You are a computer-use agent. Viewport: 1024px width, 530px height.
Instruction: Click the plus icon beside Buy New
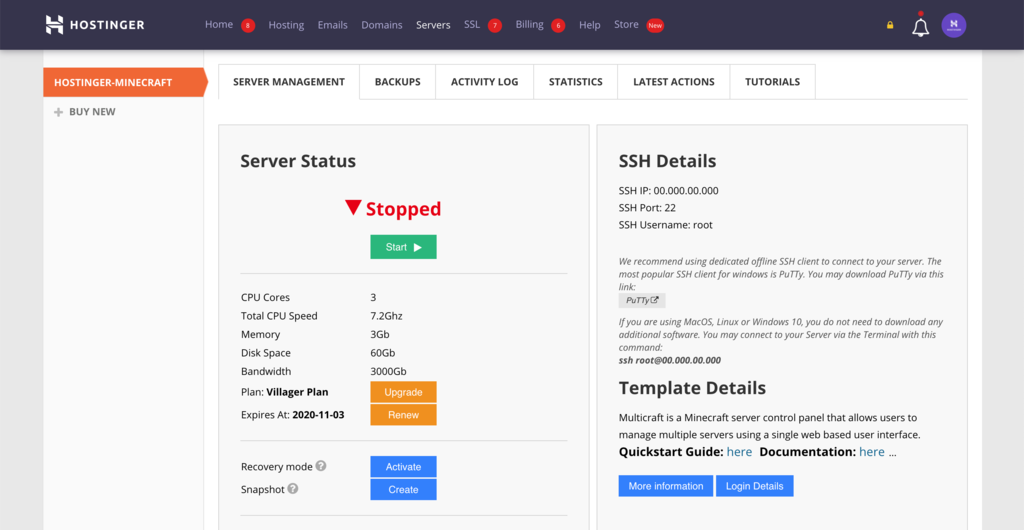[59, 112]
